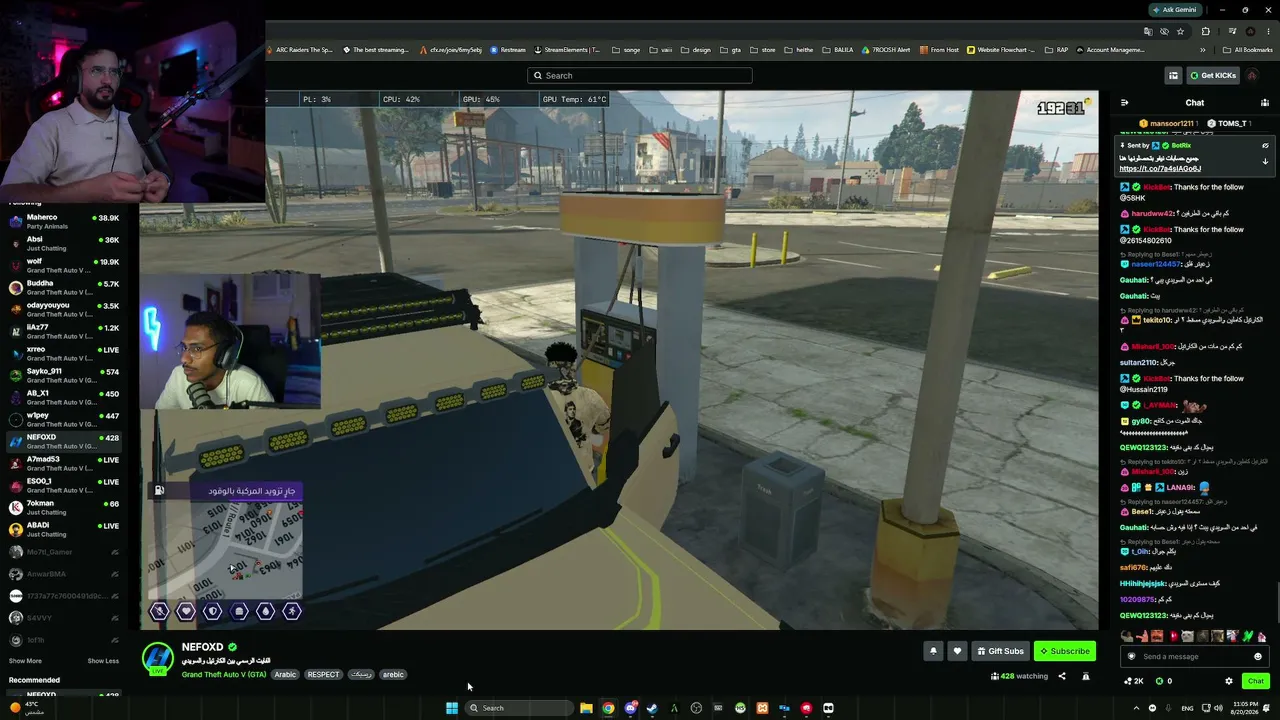1280x720 pixels.
Task: Collapse the chat panel with arrow icon
Action: pos(1124,103)
